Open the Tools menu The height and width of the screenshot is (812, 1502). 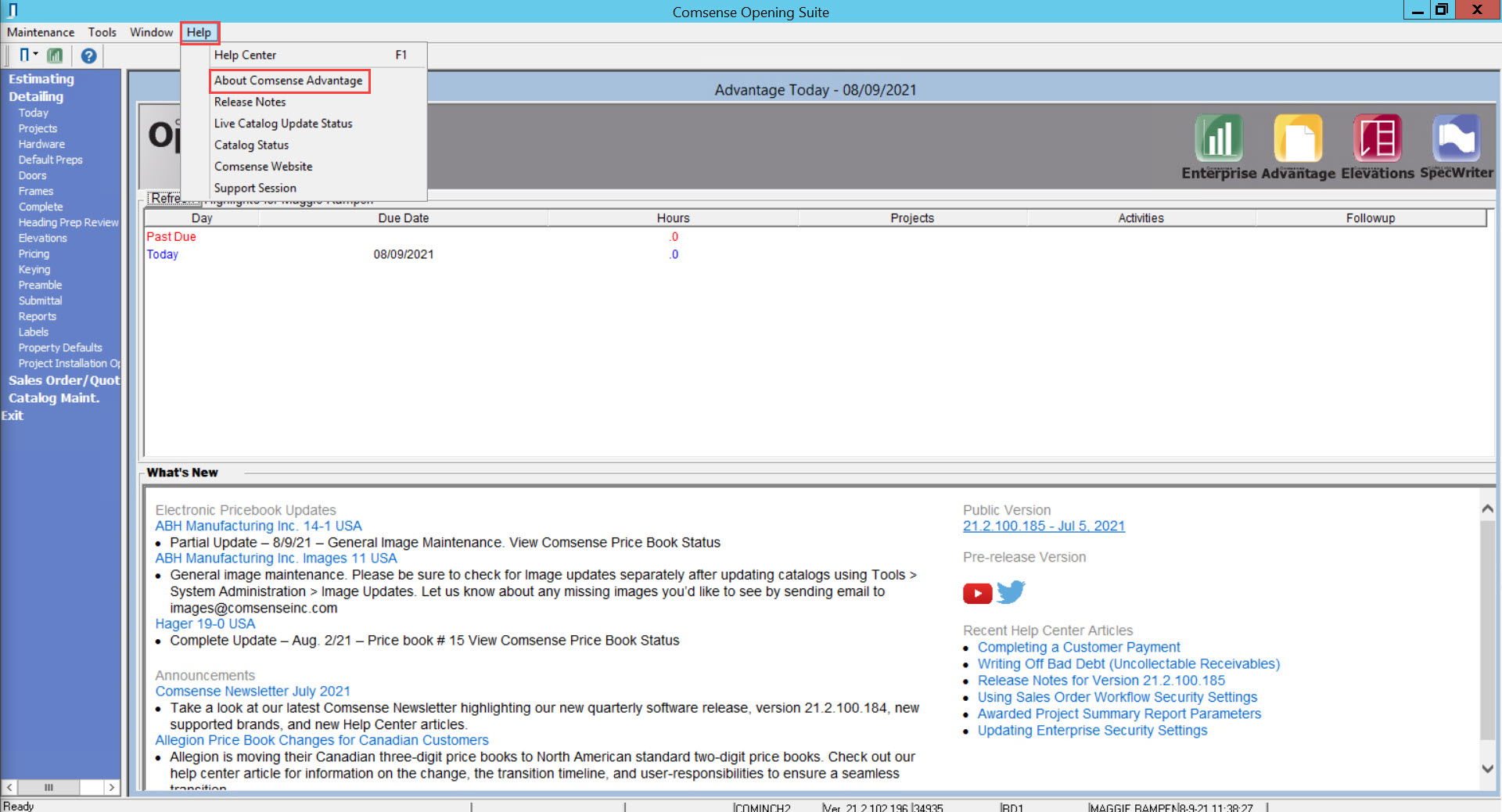(x=102, y=32)
